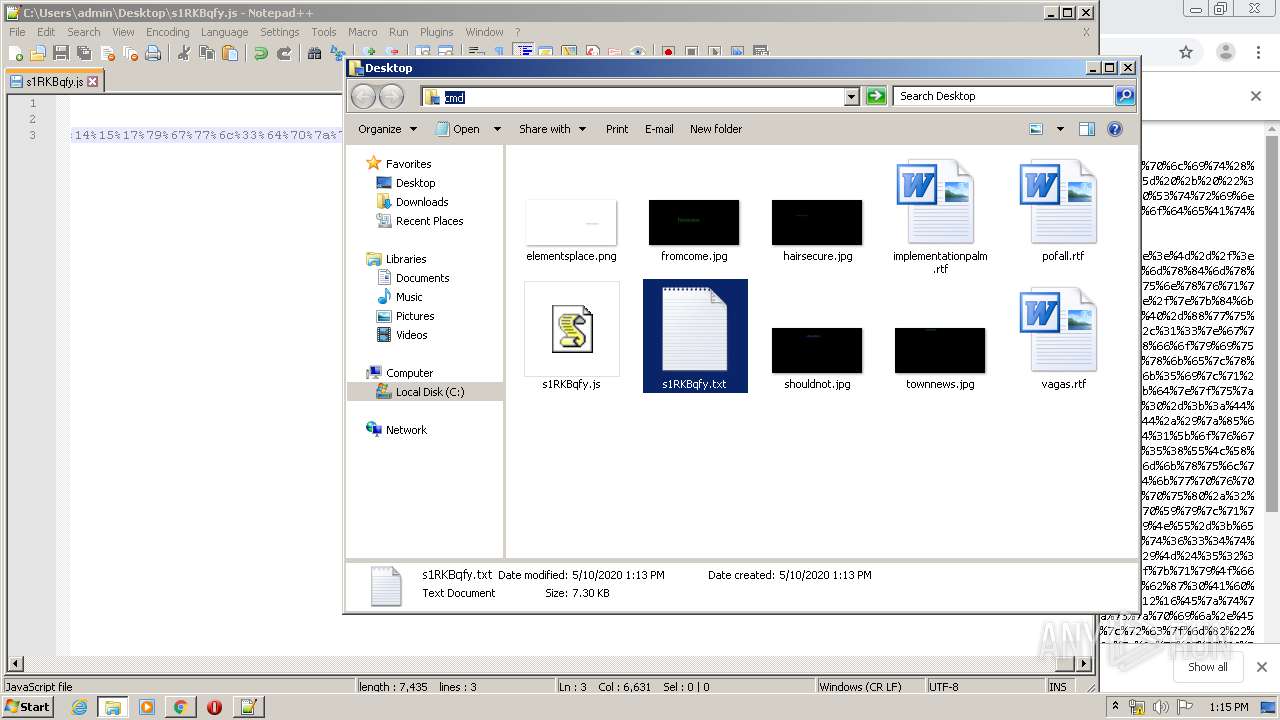Expand the change view options dropdown arrow
The image size is (1280, 720).
(x=1060, y=129)
